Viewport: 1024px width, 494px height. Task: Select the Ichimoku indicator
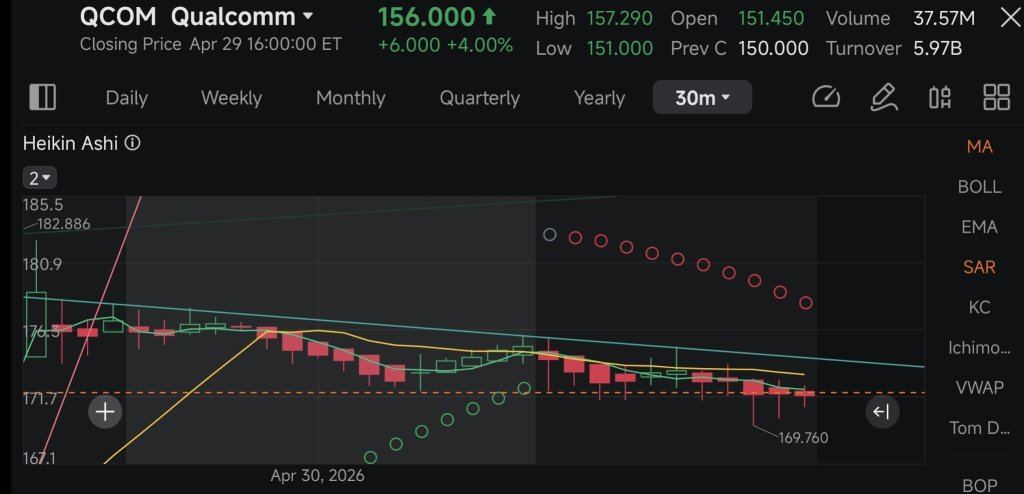(x=979, y=348)
